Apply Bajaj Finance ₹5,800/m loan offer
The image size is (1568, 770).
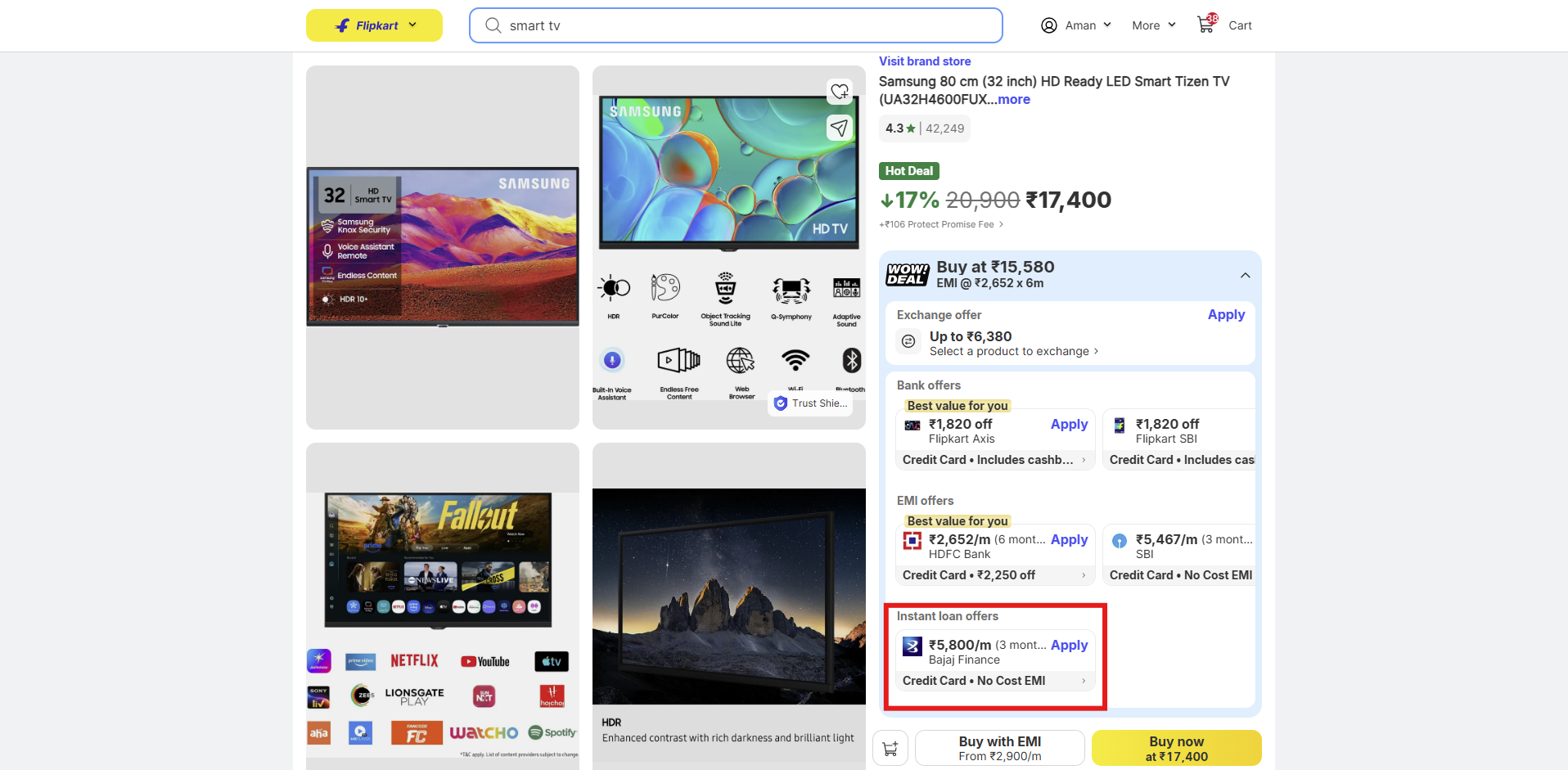pyautogui.click(x=1069, y=645)
